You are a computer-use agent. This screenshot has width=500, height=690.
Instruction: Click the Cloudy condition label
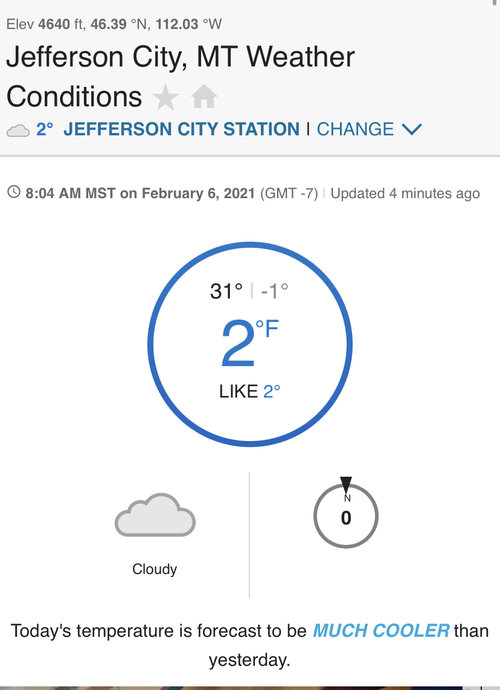point(154,569)
